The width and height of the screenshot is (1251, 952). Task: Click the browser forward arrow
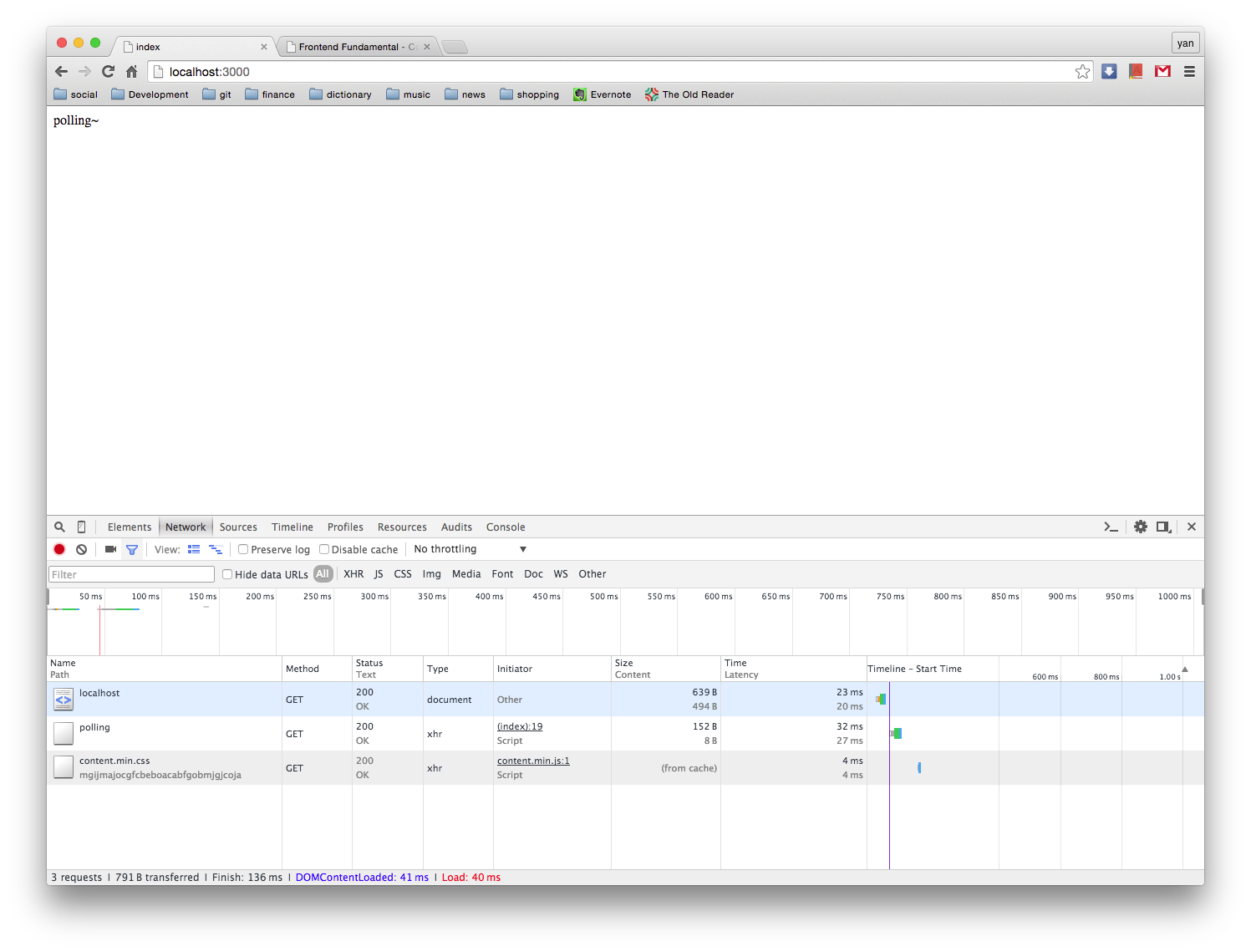point(84,72)
